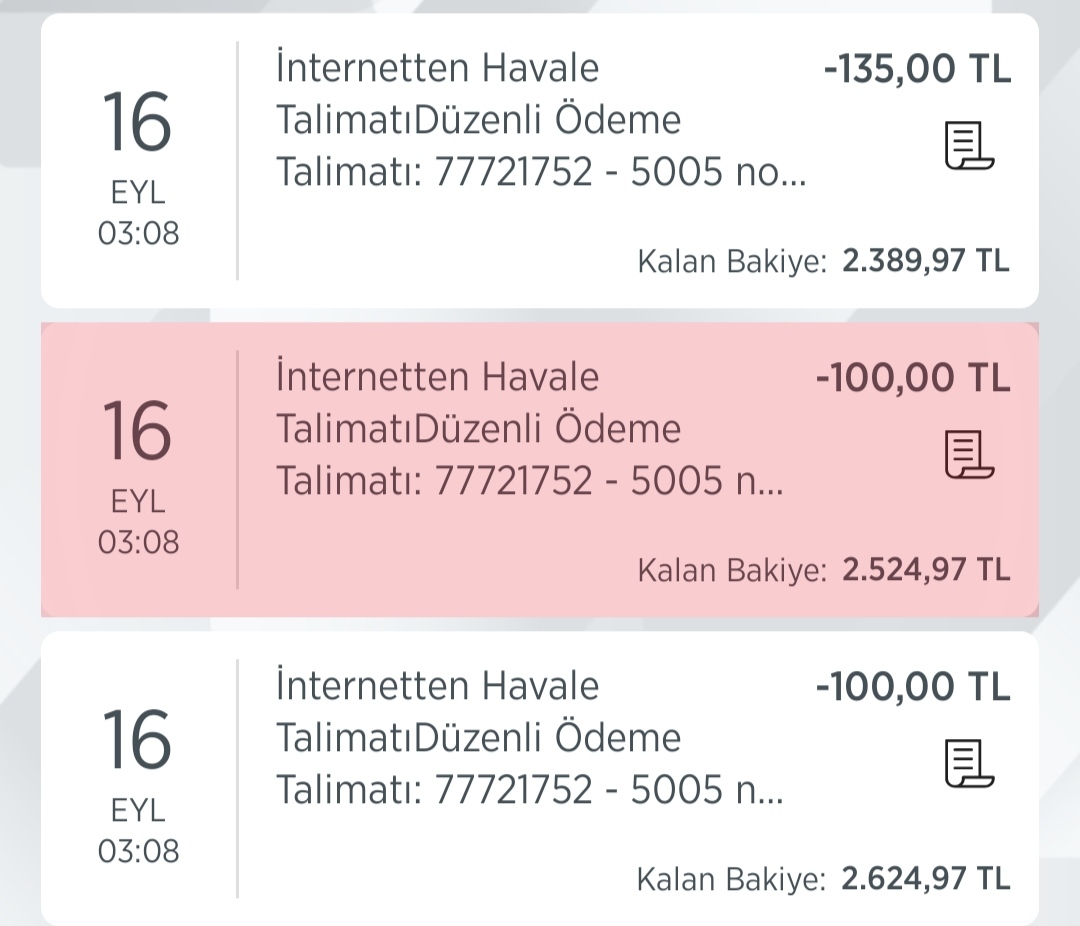Tap the Kalan Bakiye label in the top card
This screenshot has height=926, width=1080.
click(731, 262)
